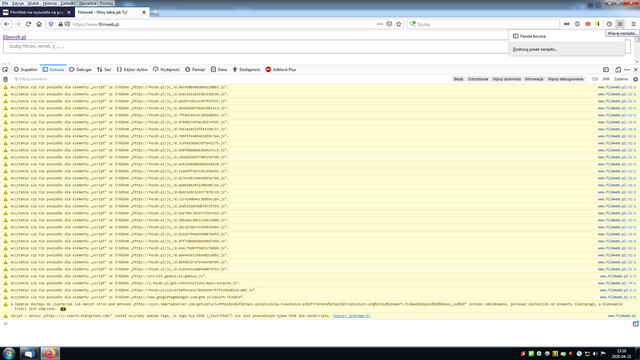Open the Widok menu

[x=33, y=3]
